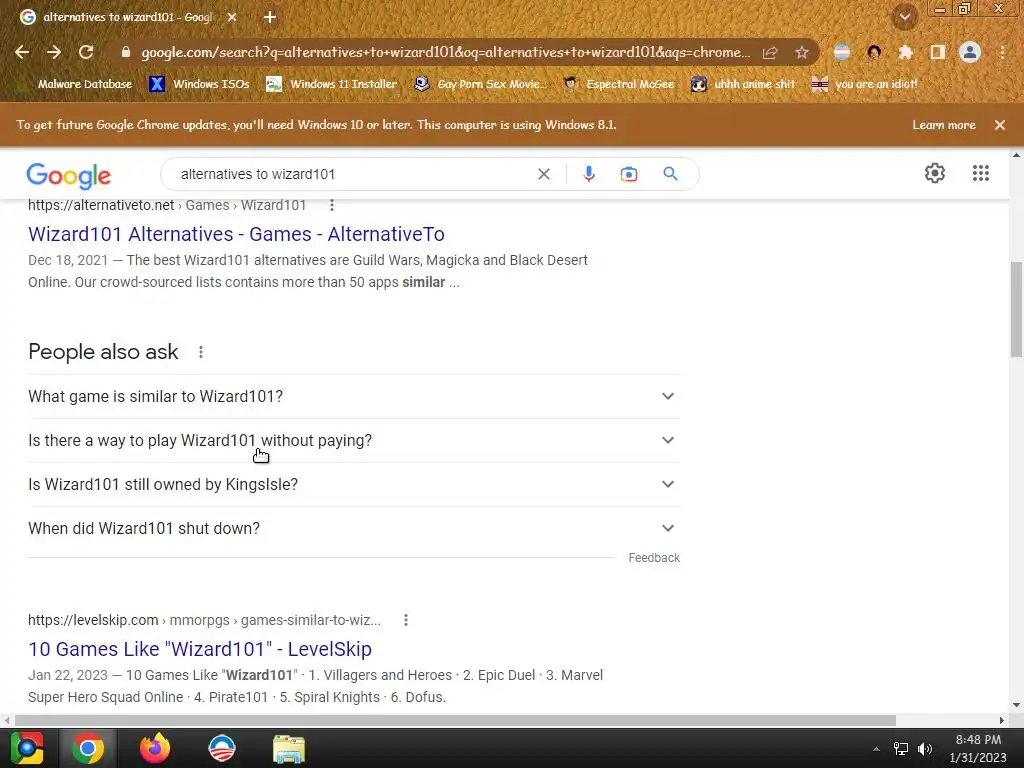This screenshot has height=768, width=1024.
Task: Click Learn more in update bar
Action: [x=944, y=125]
